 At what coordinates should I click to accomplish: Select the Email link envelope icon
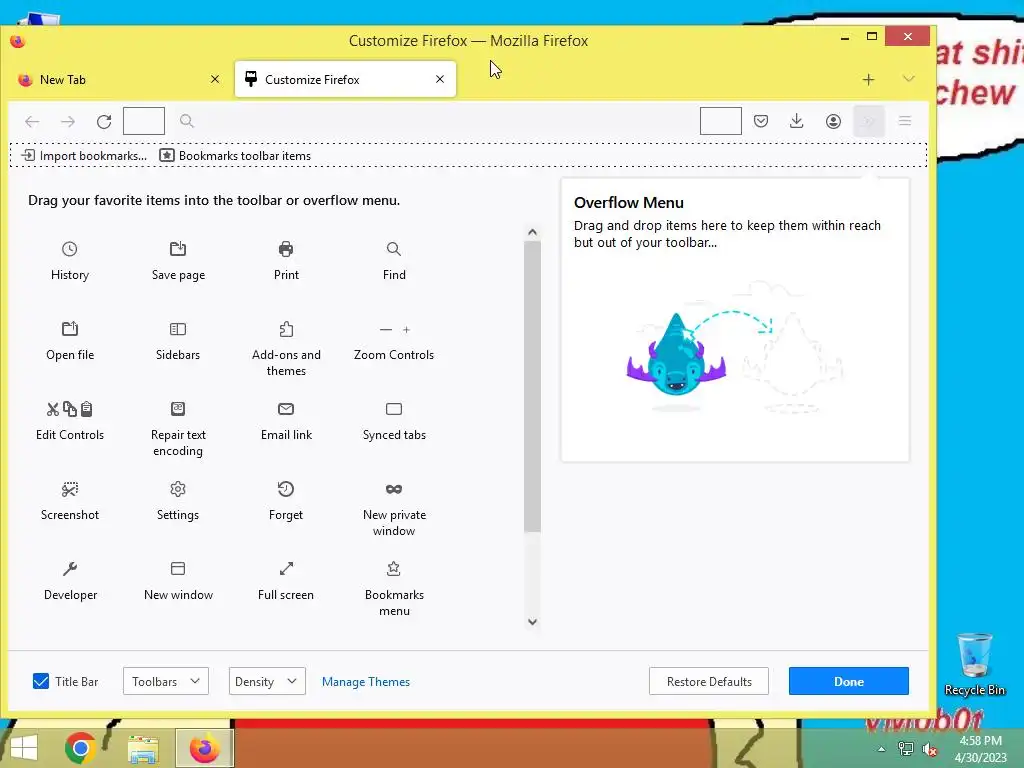tap(286, 409)
